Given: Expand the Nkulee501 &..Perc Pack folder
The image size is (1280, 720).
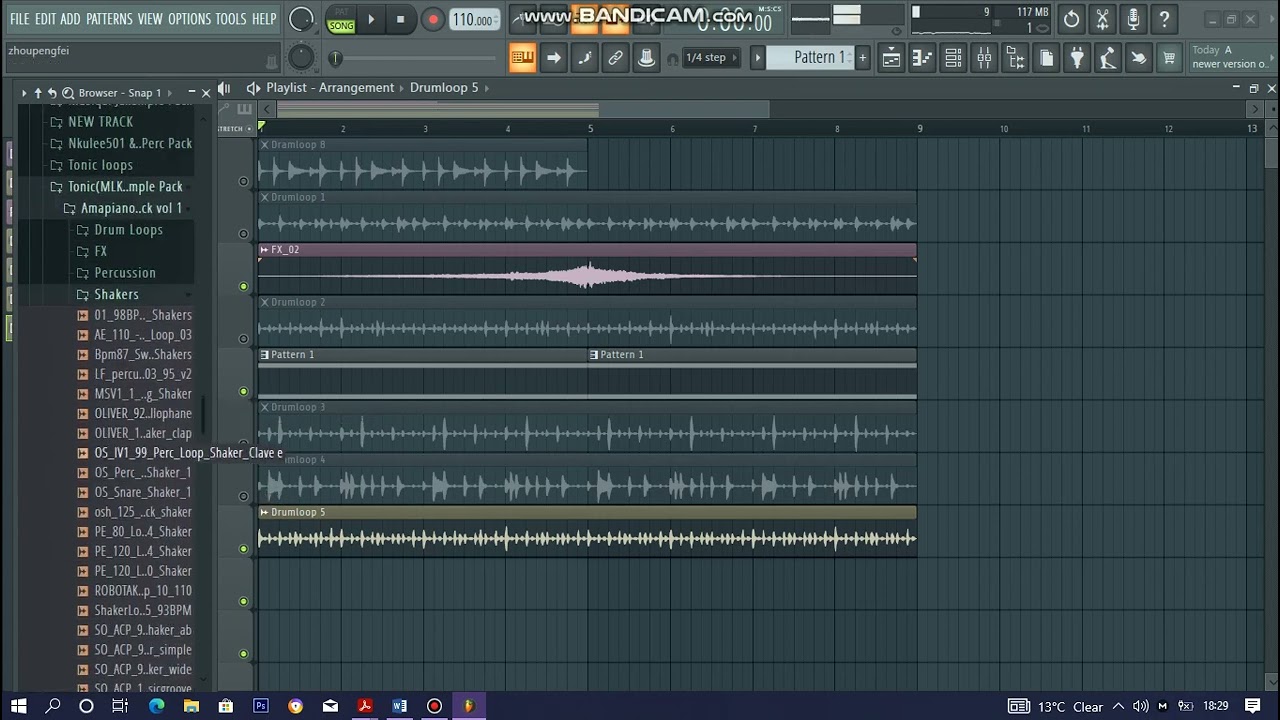Looking at the screenshot, I should pos(130,144).
